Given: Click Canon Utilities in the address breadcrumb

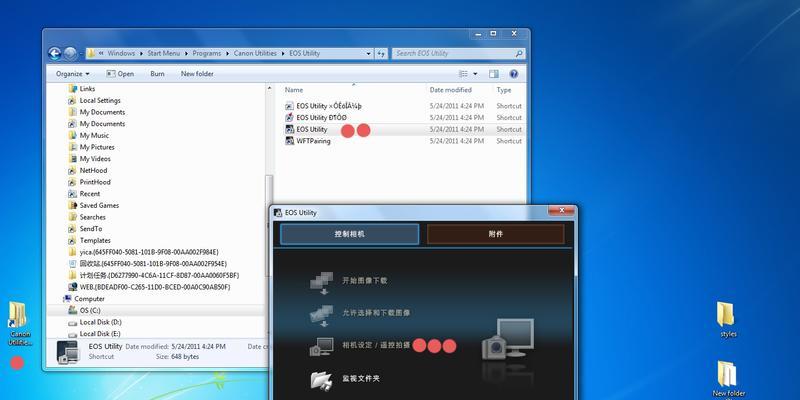Looking at the screenshot, I should tap(255, 53).
